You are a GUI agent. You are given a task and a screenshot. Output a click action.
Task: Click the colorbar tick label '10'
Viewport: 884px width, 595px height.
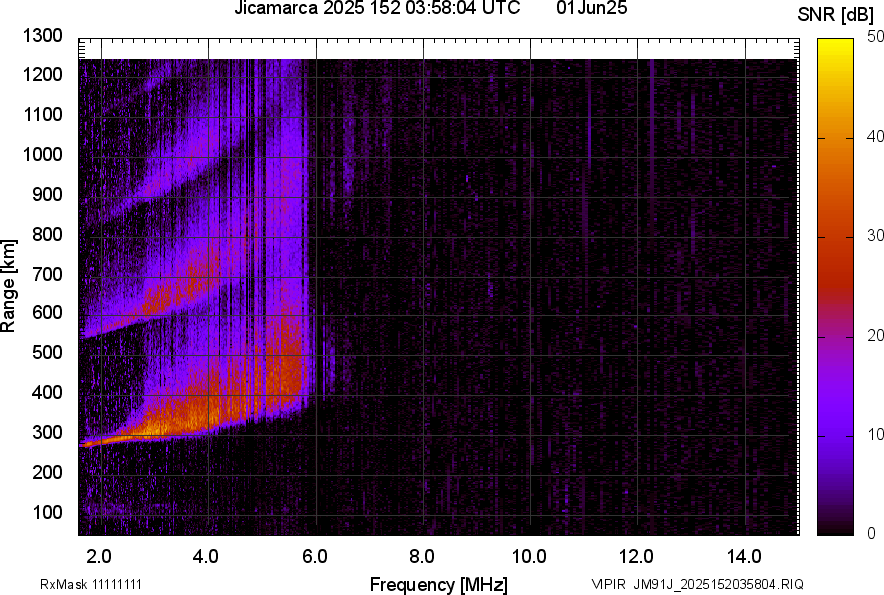coord(875,434)
